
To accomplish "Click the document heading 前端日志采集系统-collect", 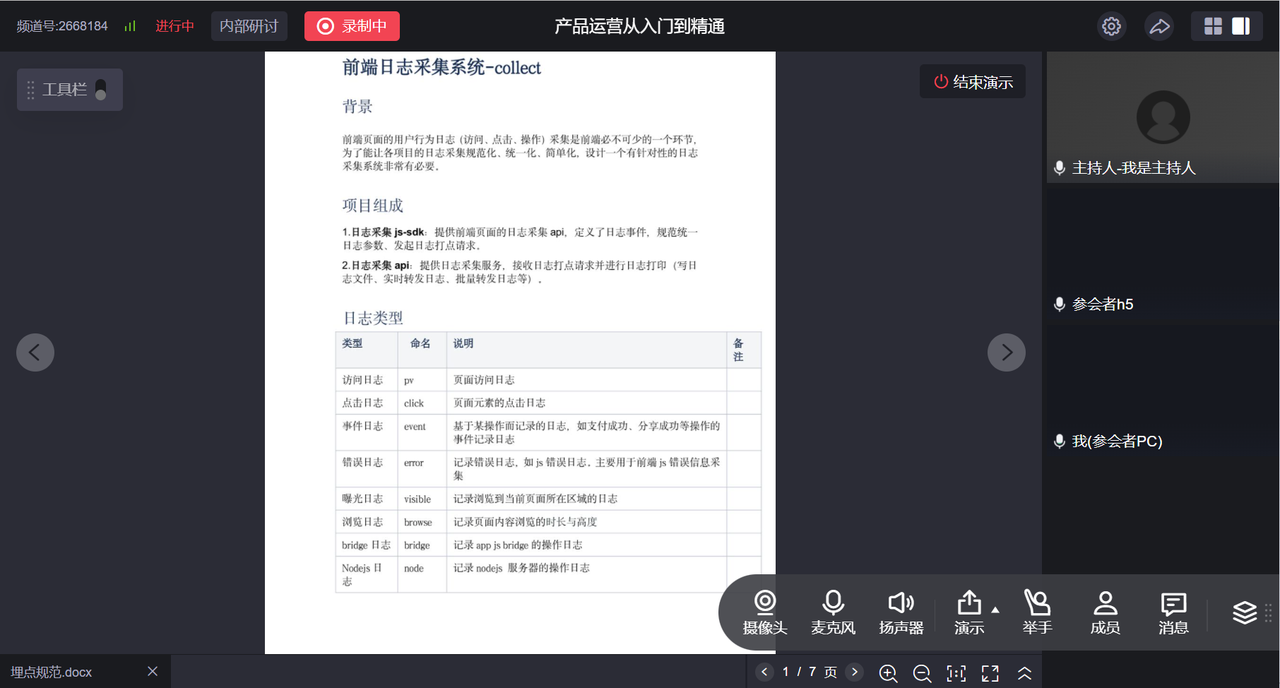I will [441, 68].
